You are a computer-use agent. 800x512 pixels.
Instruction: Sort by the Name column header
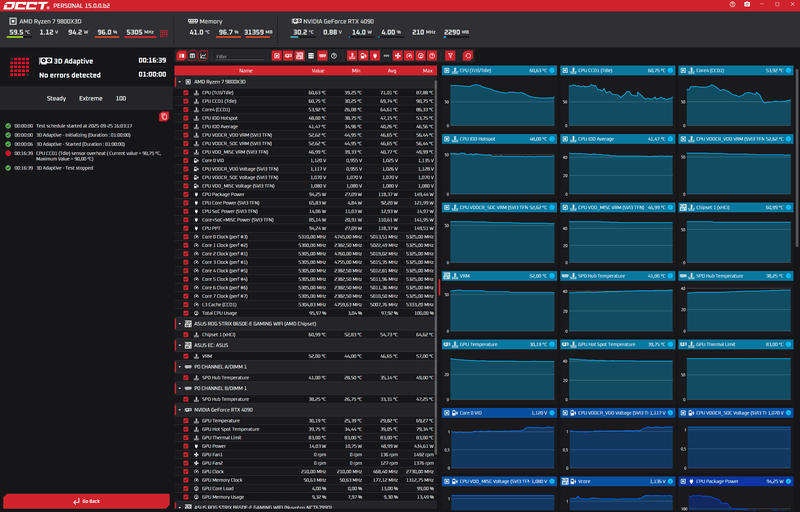(x=246, y=70)
